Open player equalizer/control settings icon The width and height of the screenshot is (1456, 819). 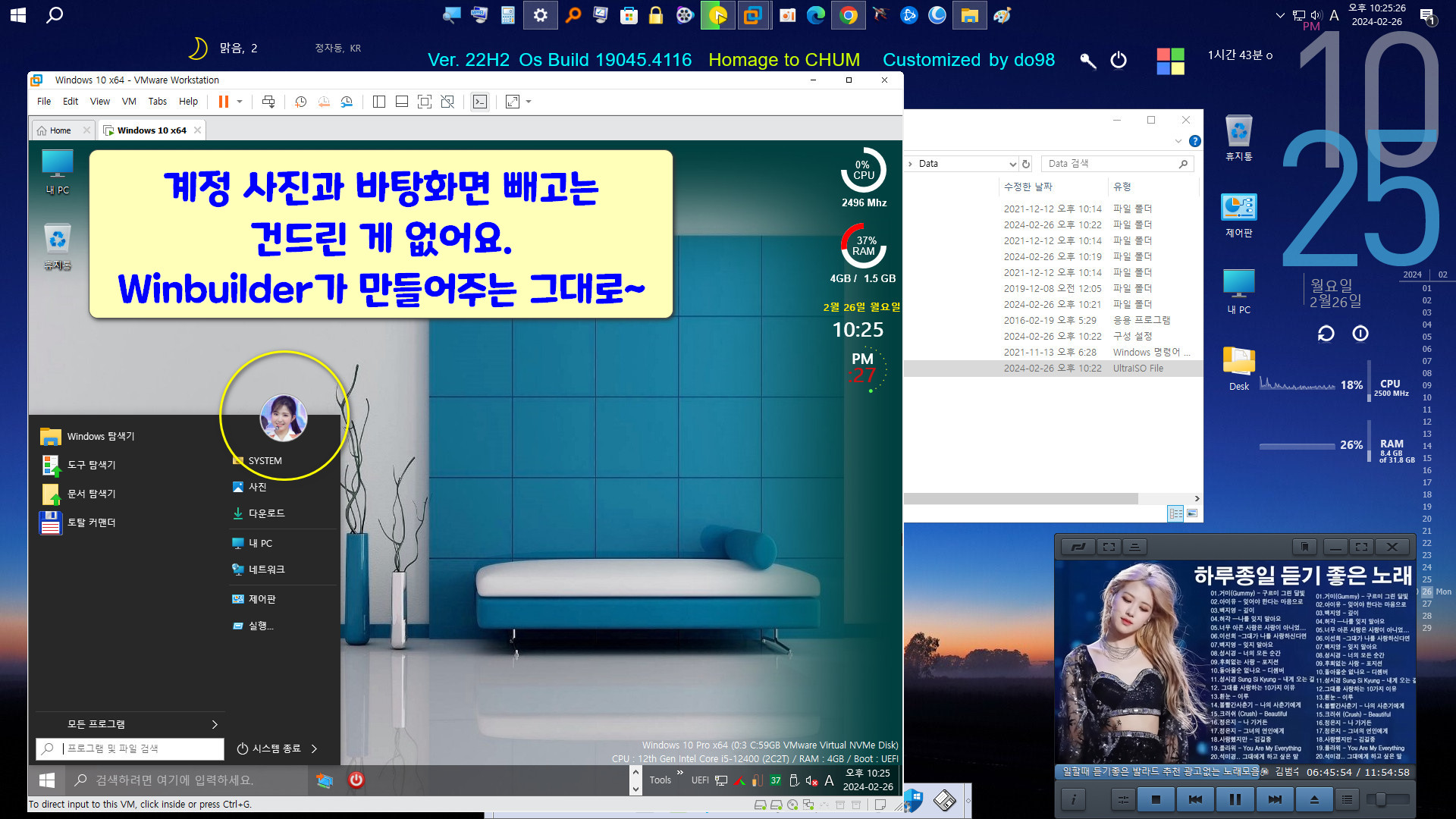tap(1123, 799)
